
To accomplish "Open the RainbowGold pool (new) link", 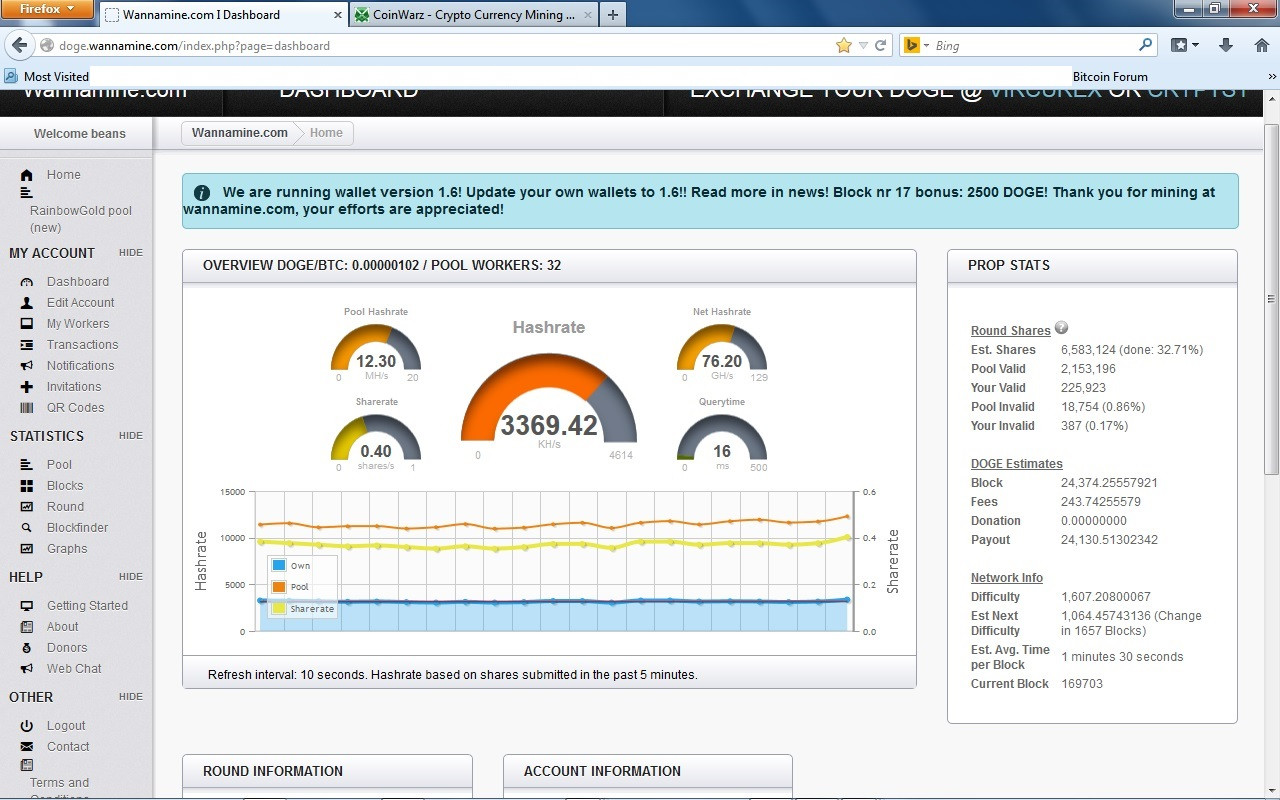I will tap(80, 219).
